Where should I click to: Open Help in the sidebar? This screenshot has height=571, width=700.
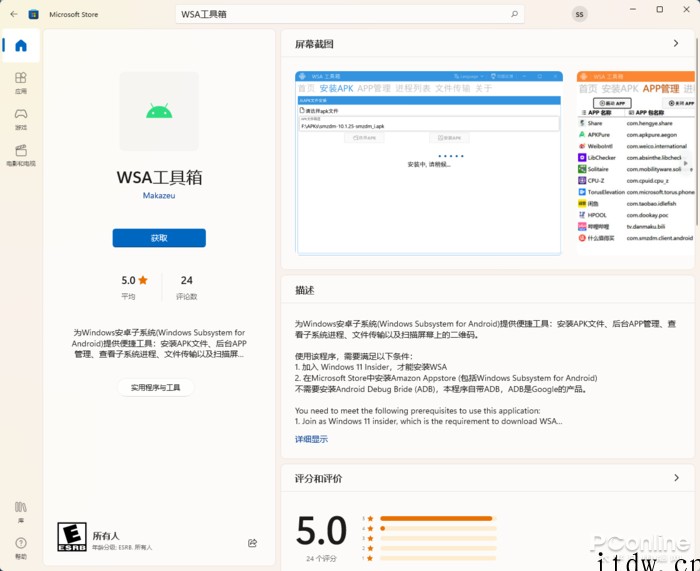[21, 548]
